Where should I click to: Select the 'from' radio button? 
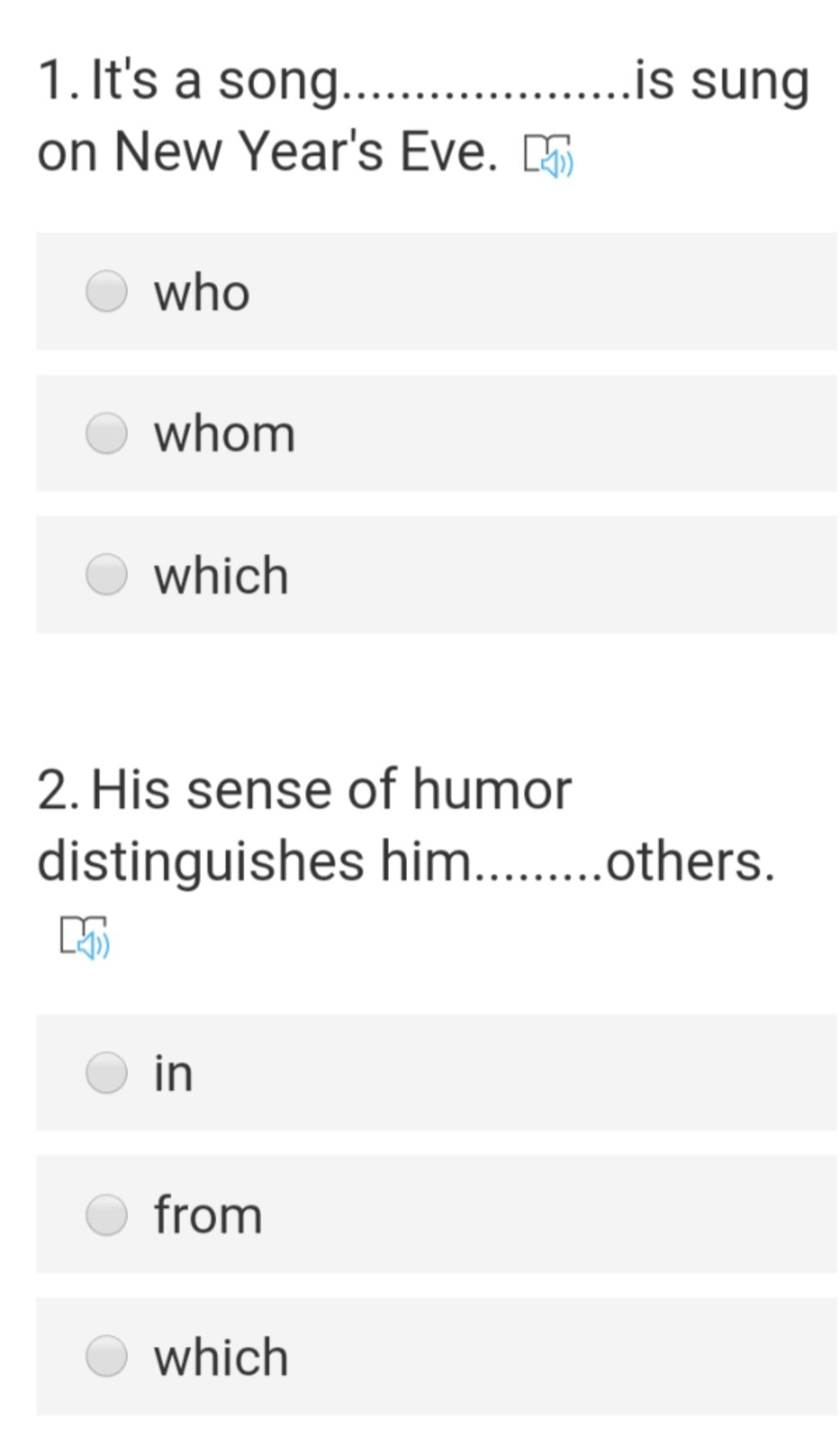(x=107, y=1215)
